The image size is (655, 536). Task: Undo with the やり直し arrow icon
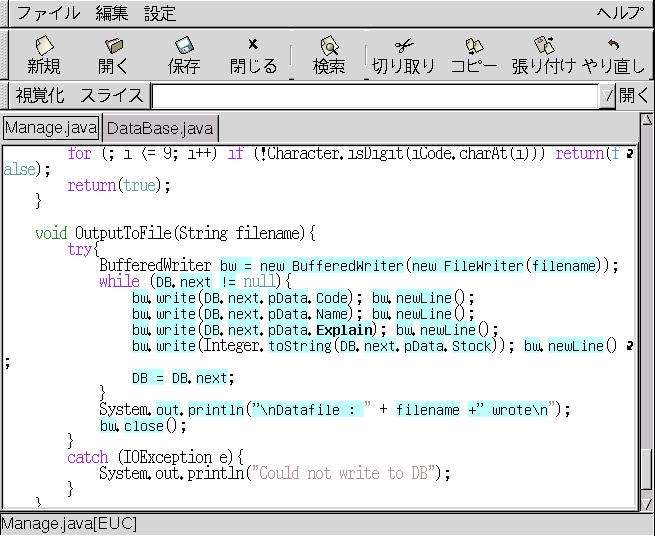click(614, 55)
